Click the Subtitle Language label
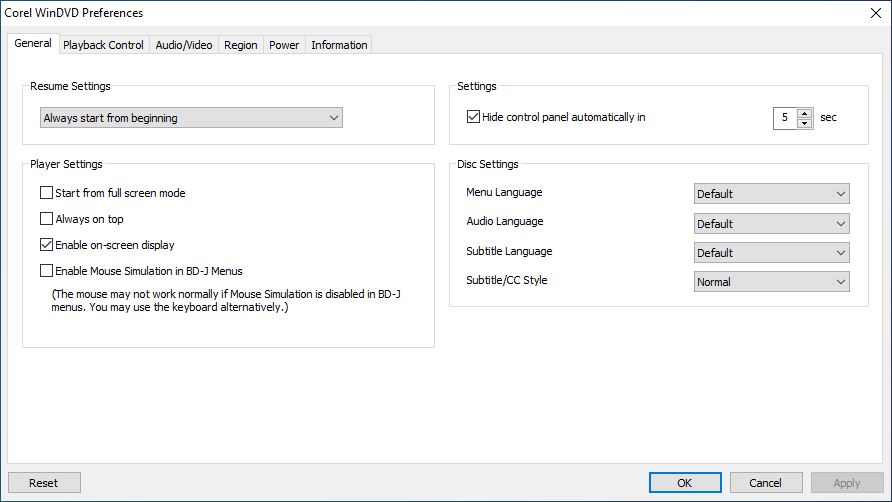The height and width of the screenshot is (502, 892). point(509,251)
